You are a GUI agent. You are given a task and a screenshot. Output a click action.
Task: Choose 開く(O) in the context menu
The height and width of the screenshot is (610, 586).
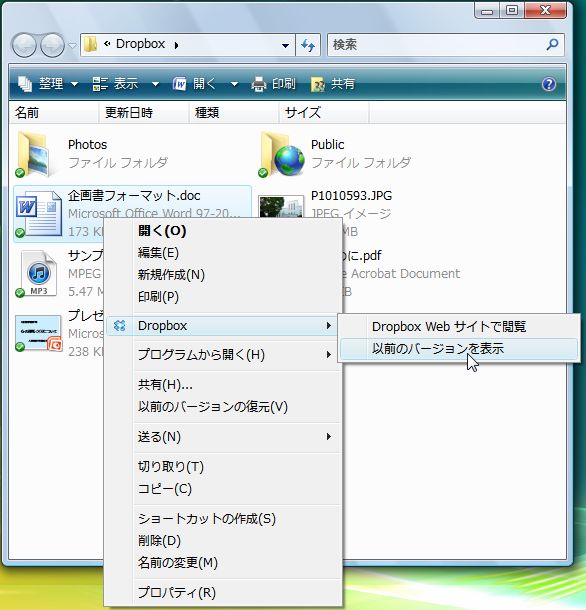coord(224,231)
